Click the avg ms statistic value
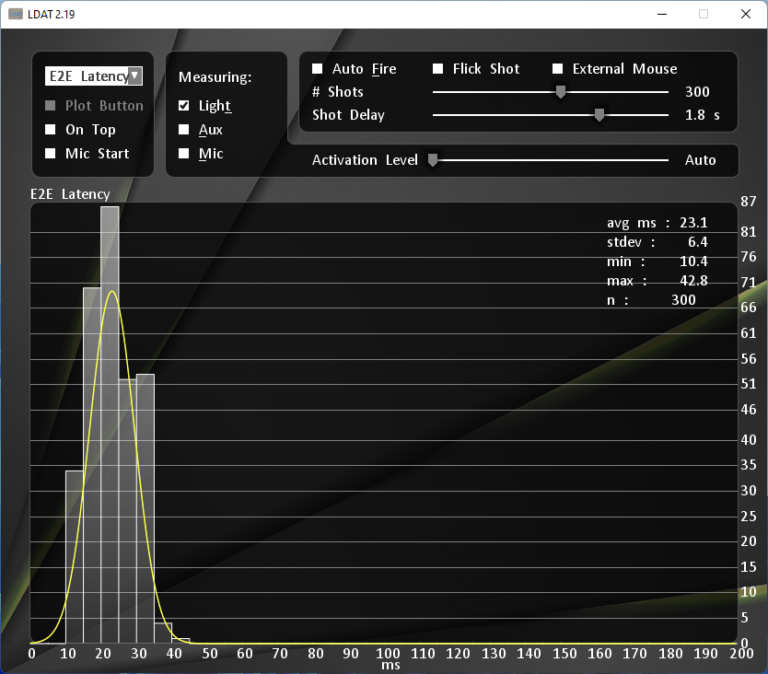This screenshot has width=768, height=674. (x=693, y=223)
